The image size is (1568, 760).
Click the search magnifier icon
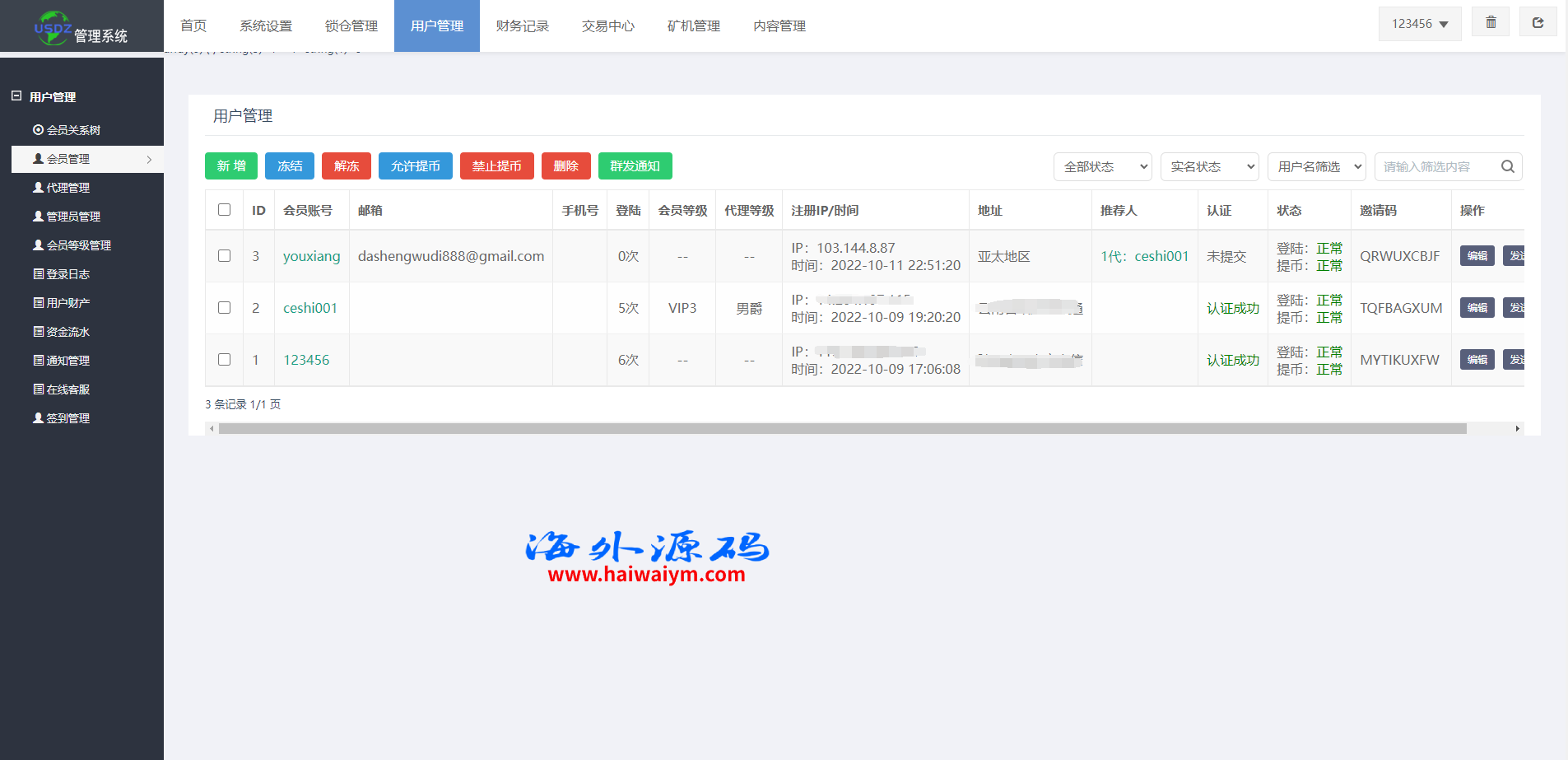click(x=1507, y=166)
